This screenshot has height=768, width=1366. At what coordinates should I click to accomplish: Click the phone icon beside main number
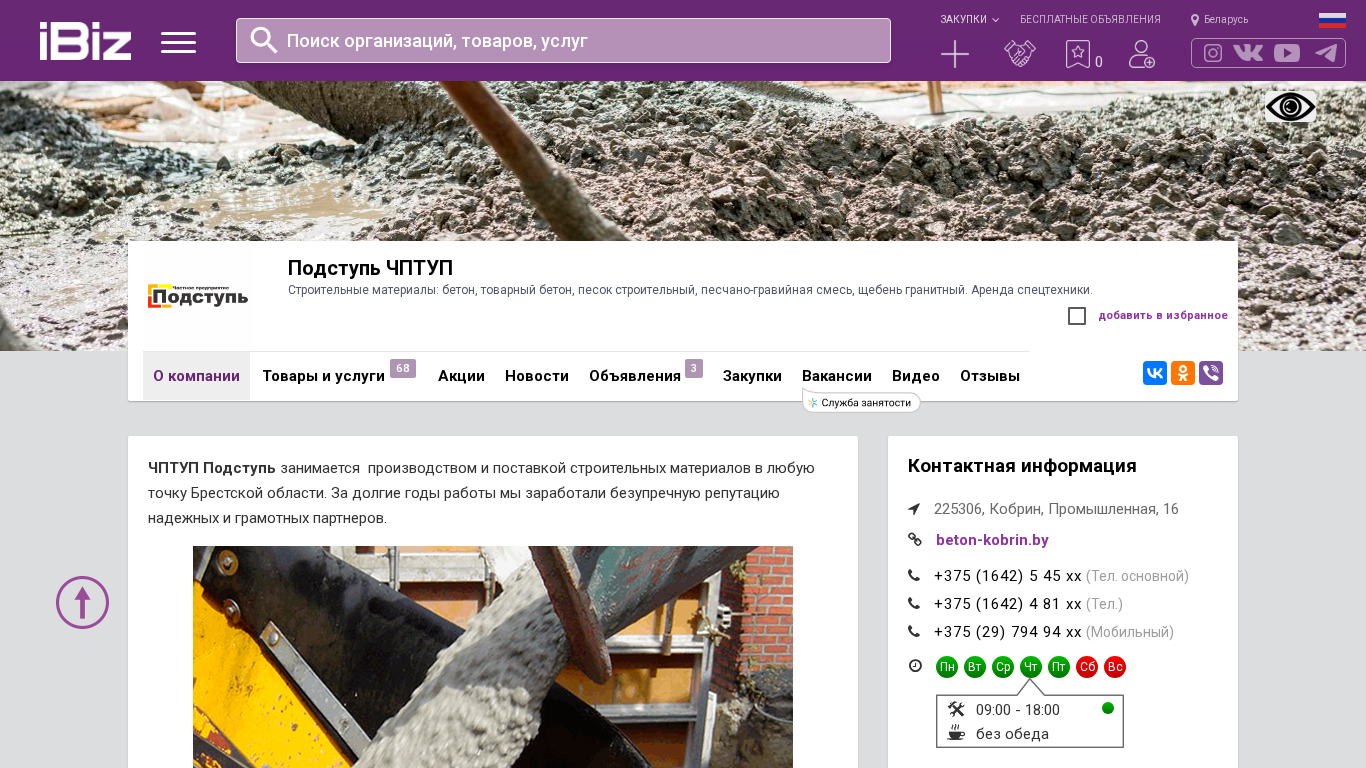[x=914, y=575]
